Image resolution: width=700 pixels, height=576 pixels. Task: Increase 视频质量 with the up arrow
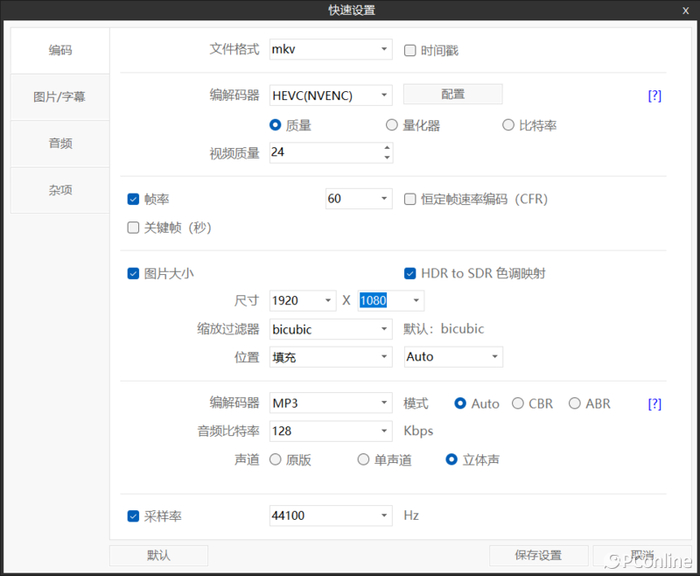(387, 148)
